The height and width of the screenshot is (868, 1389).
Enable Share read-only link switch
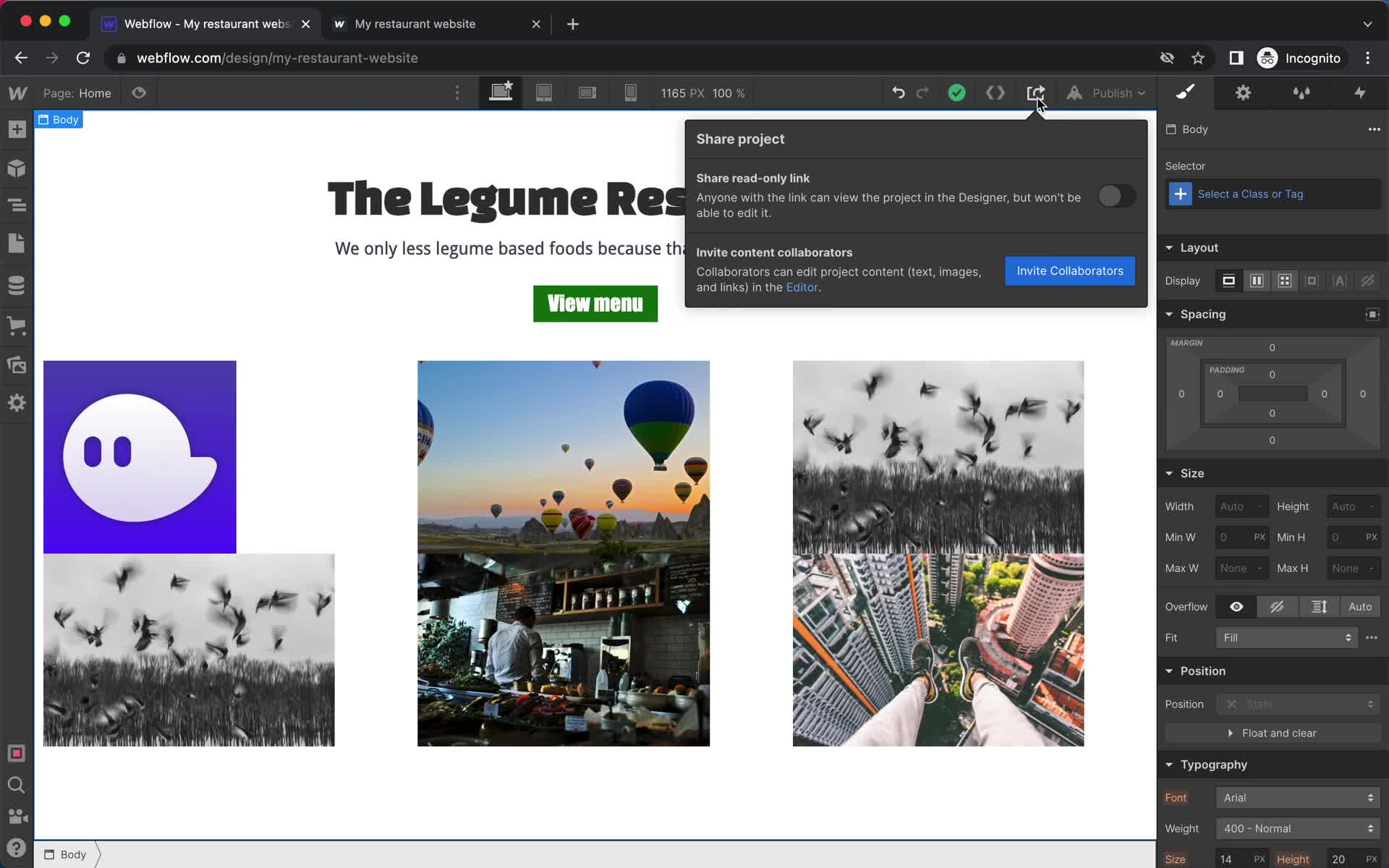tap(1116, 196)
